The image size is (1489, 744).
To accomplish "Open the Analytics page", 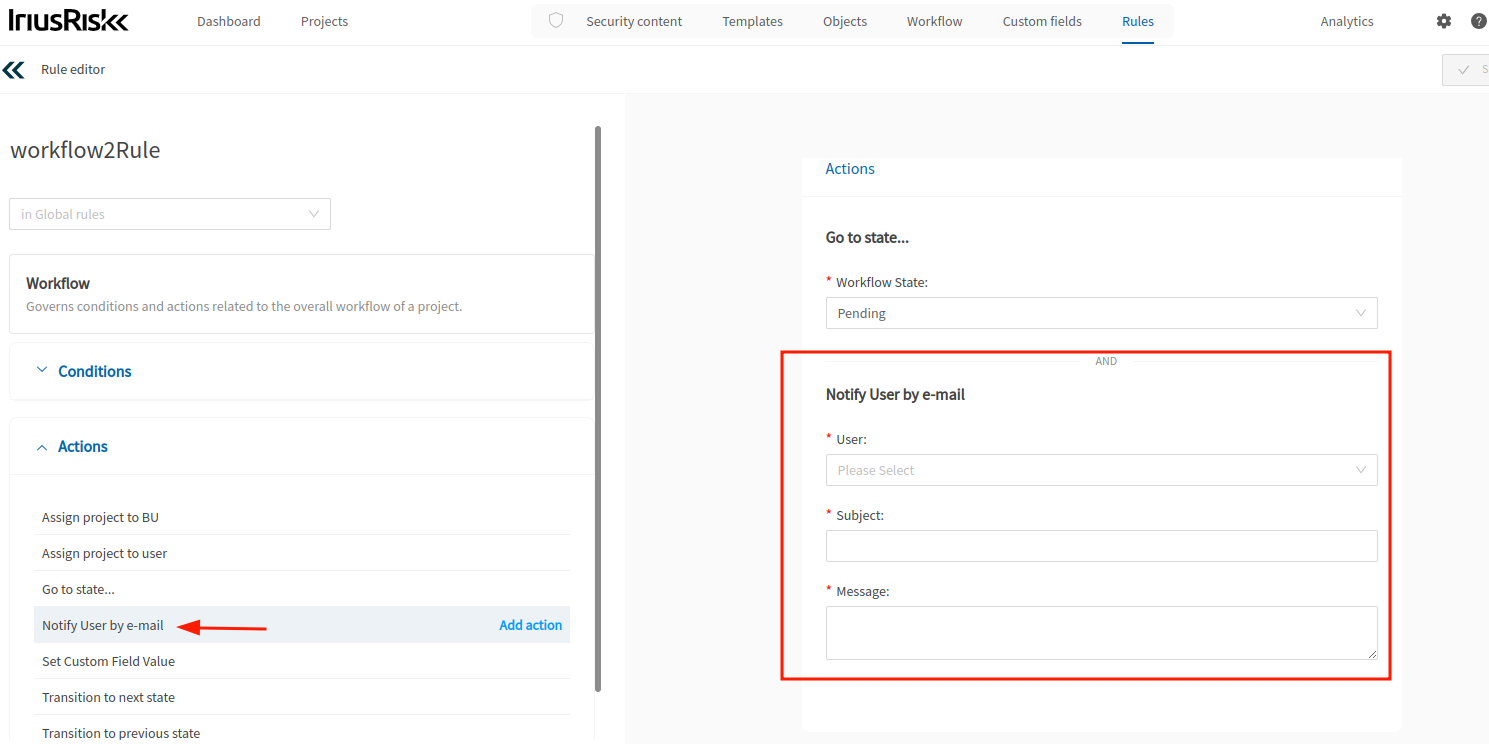I will [1347, 21].
